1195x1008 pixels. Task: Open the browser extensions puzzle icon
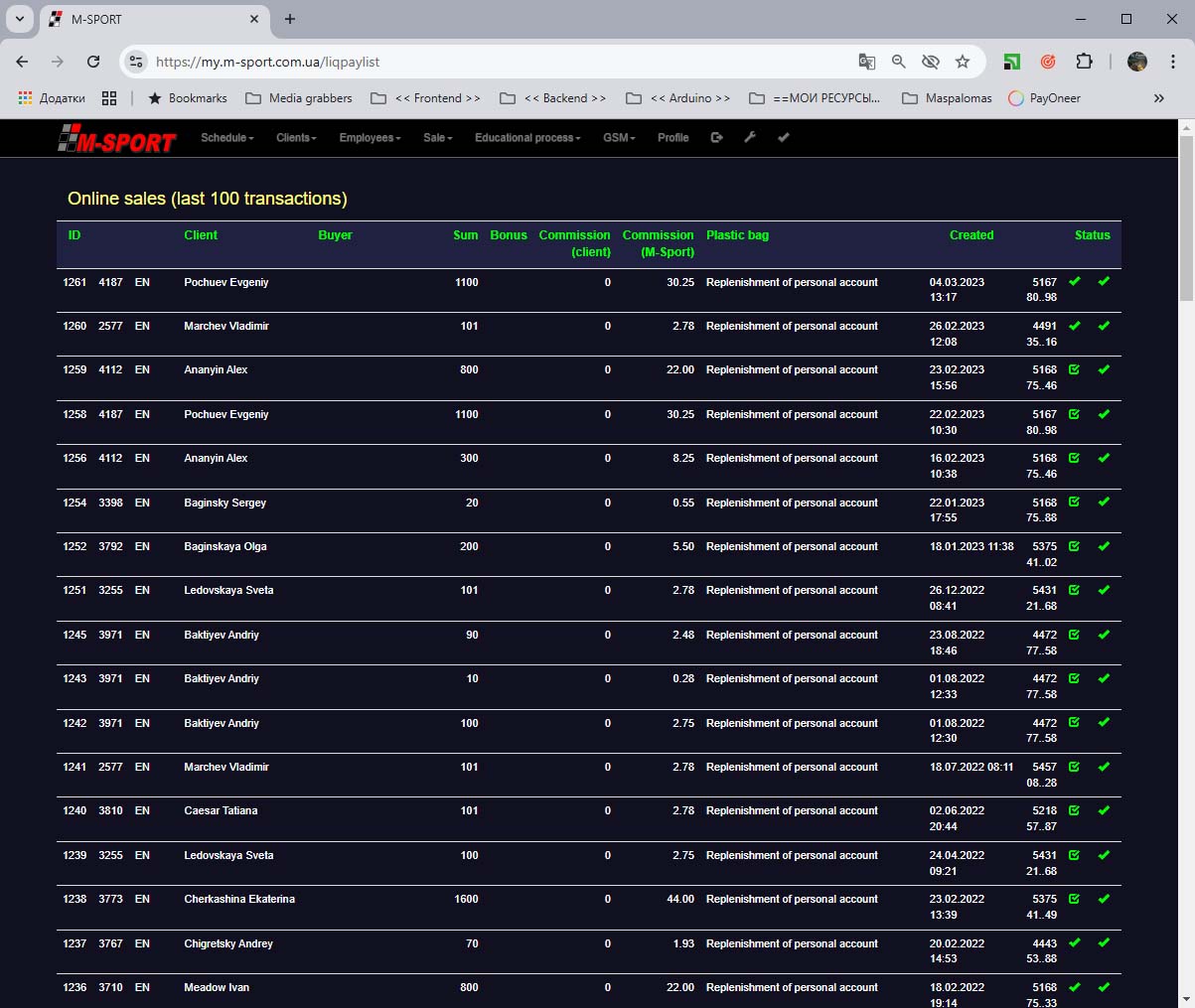tap(1084, 62)
